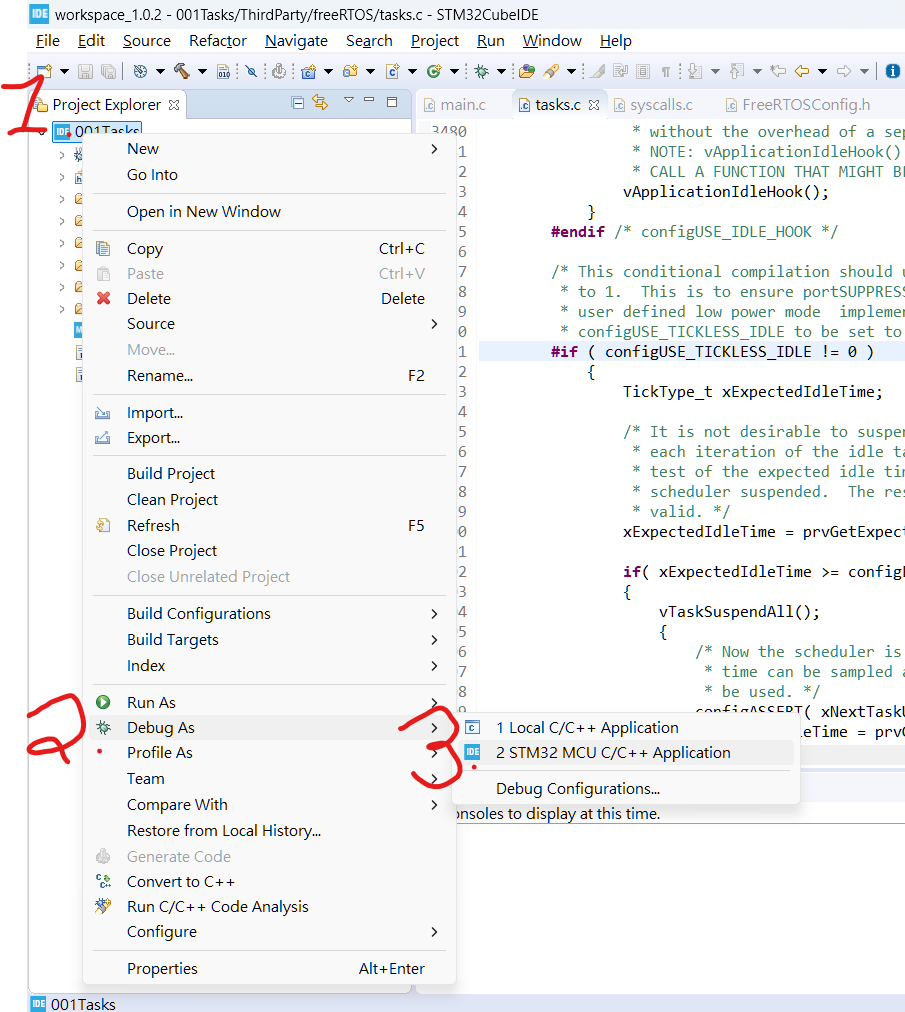
Task: Expand the Build Configurations submenu arrow
Action: pos(434,614)
